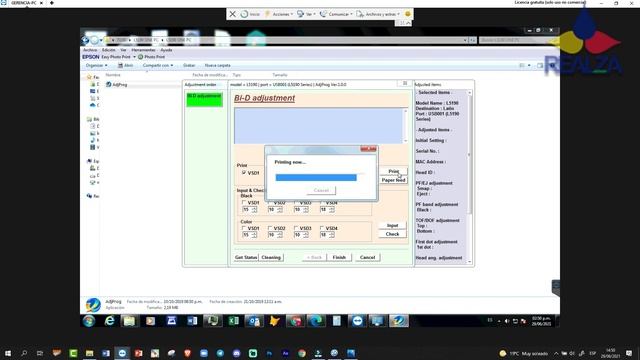Open the Comunicar dropdown in the TeamViewer toolbar
640x360 pixels.
[336, 14]
